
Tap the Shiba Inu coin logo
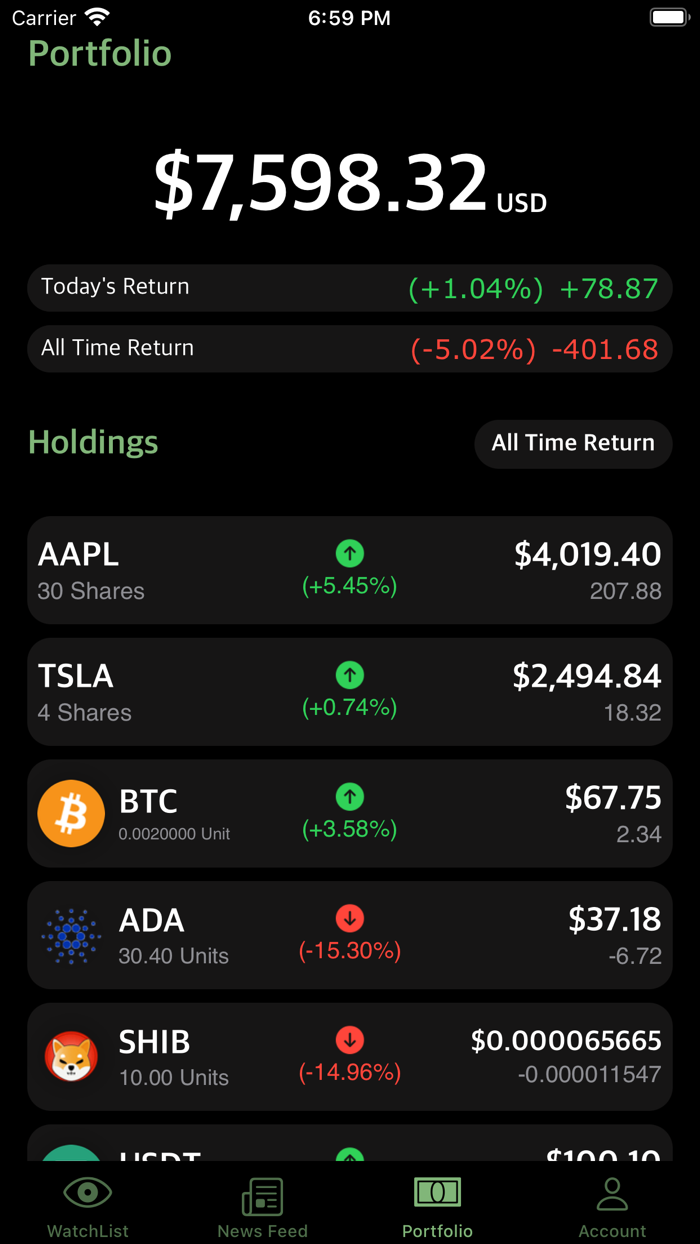click(x=71, y=1057)
